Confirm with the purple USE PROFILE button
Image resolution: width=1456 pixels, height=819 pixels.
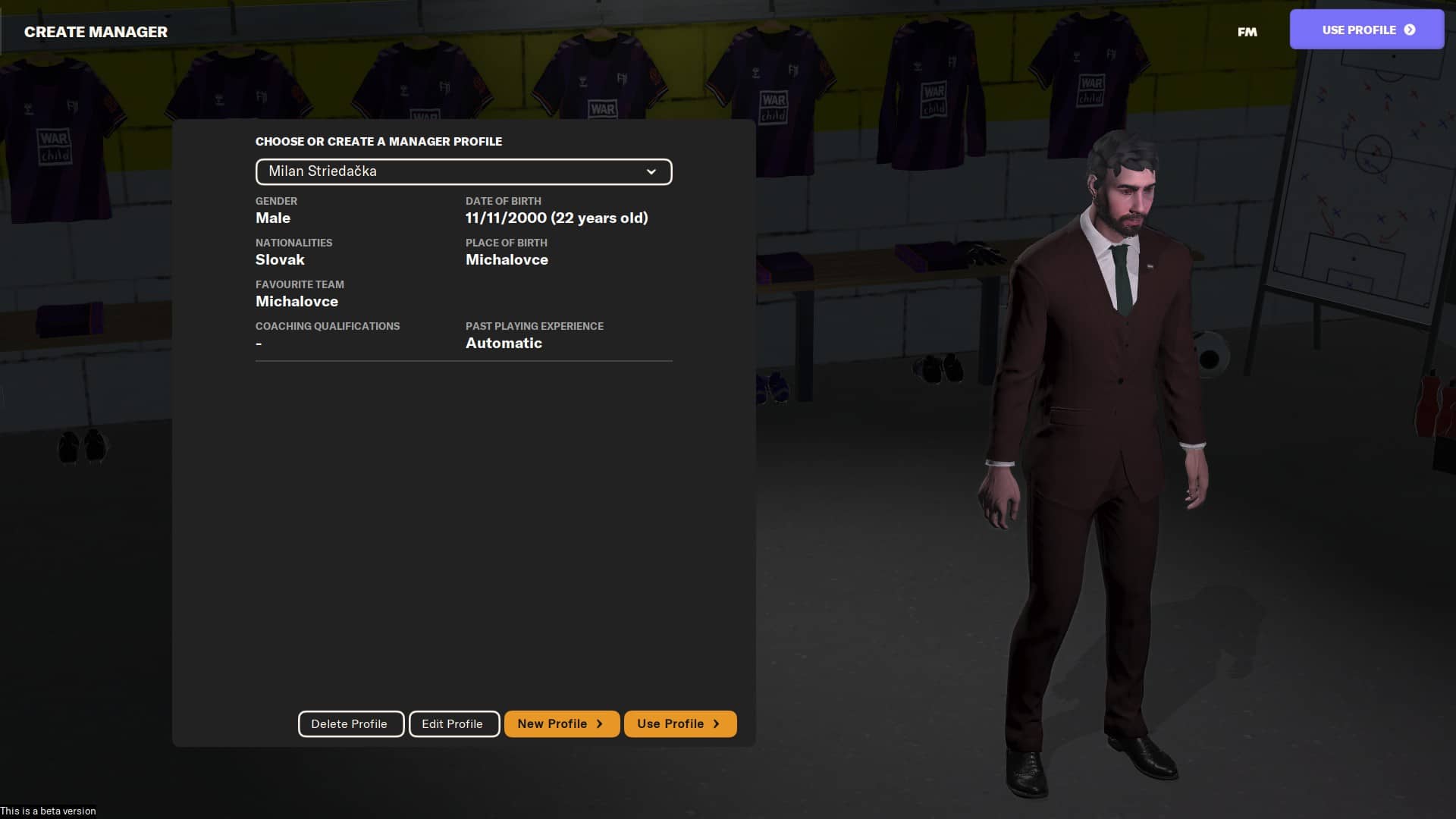[x=1367, y=30]
